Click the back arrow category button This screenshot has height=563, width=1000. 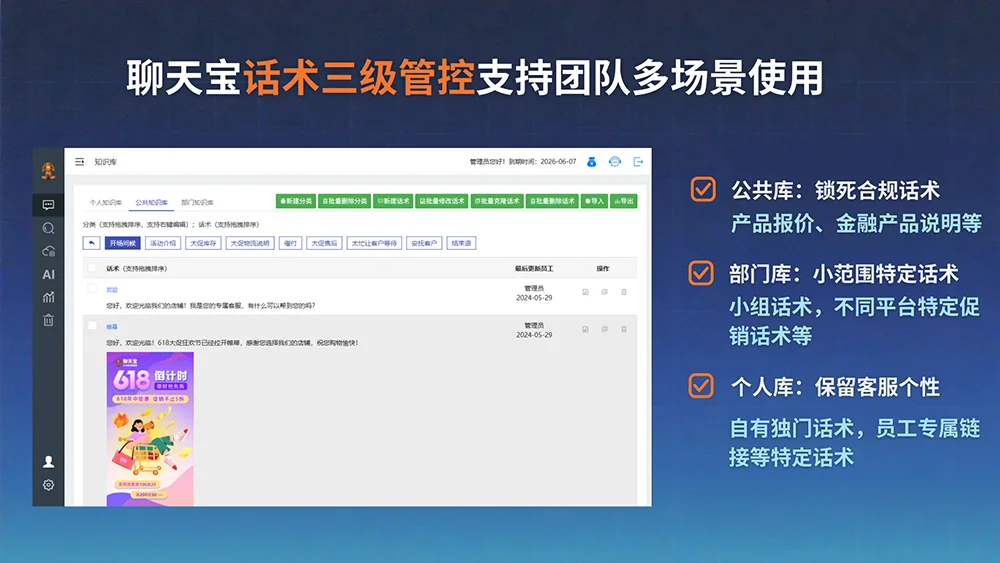click(91, 243)
